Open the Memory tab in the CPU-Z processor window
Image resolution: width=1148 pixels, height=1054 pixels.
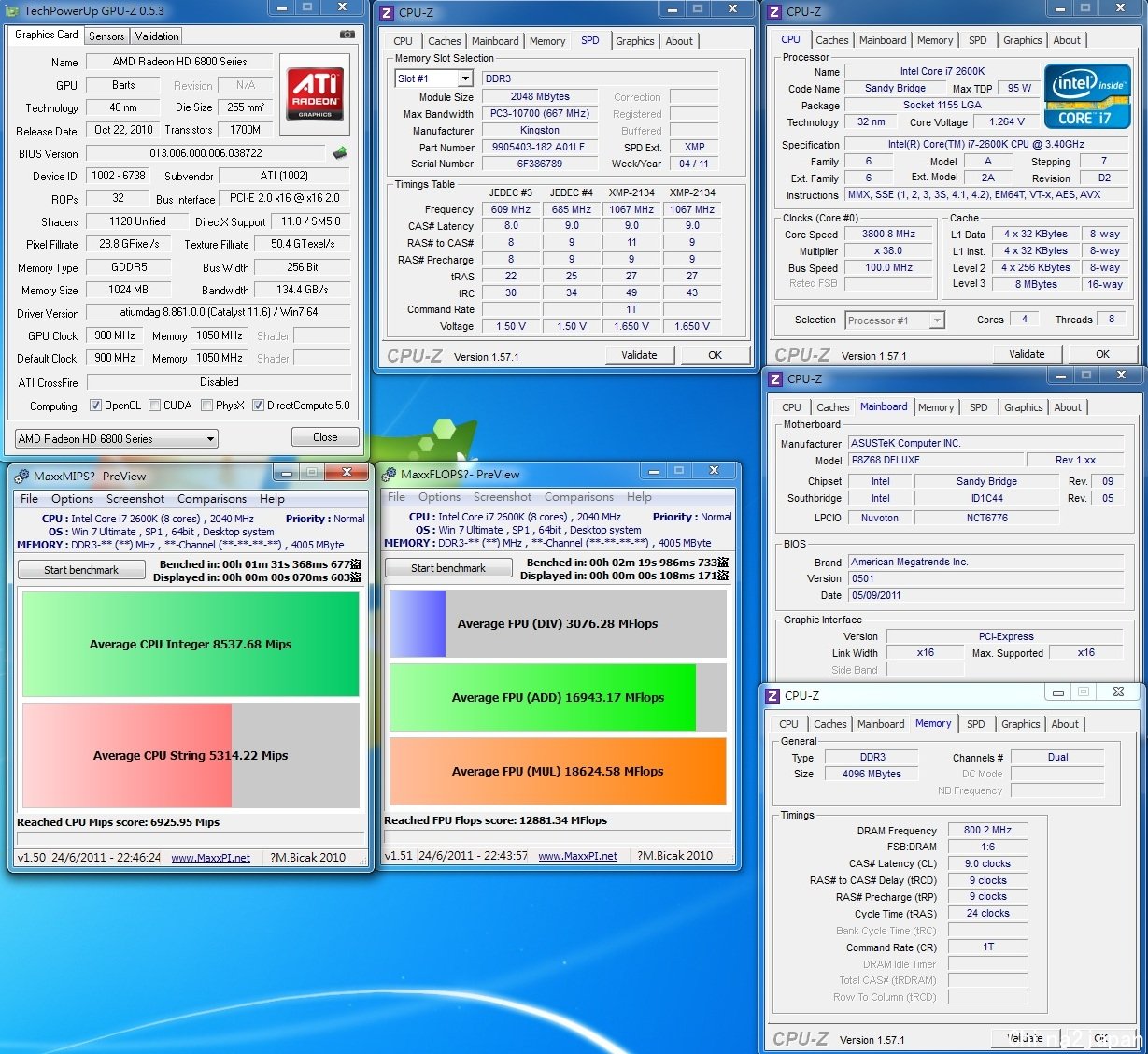pyautogui.click(x=935, y=40)
